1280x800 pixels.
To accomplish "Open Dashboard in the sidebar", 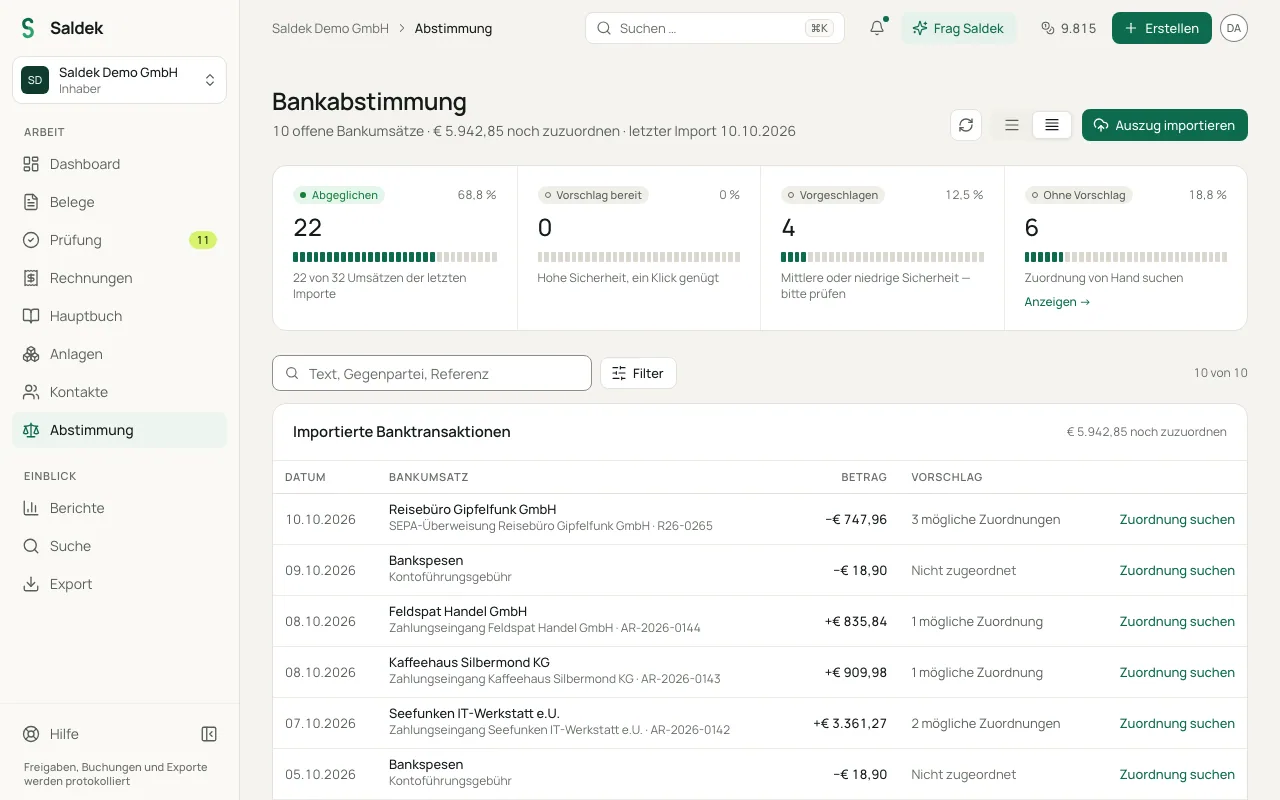I will pos(119,164).
